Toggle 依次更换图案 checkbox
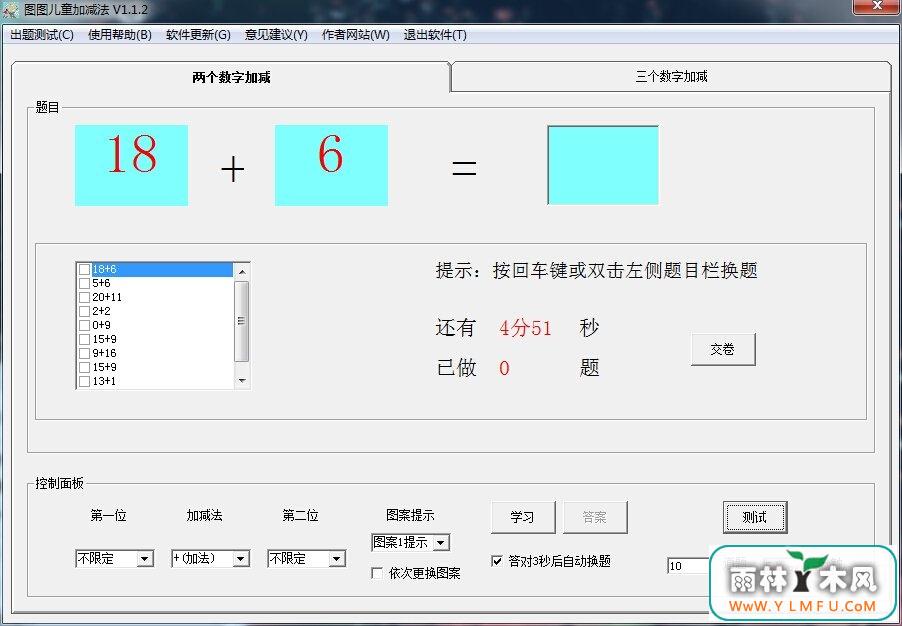The height and width of the screenshot is (626, 902). point(377,573)
